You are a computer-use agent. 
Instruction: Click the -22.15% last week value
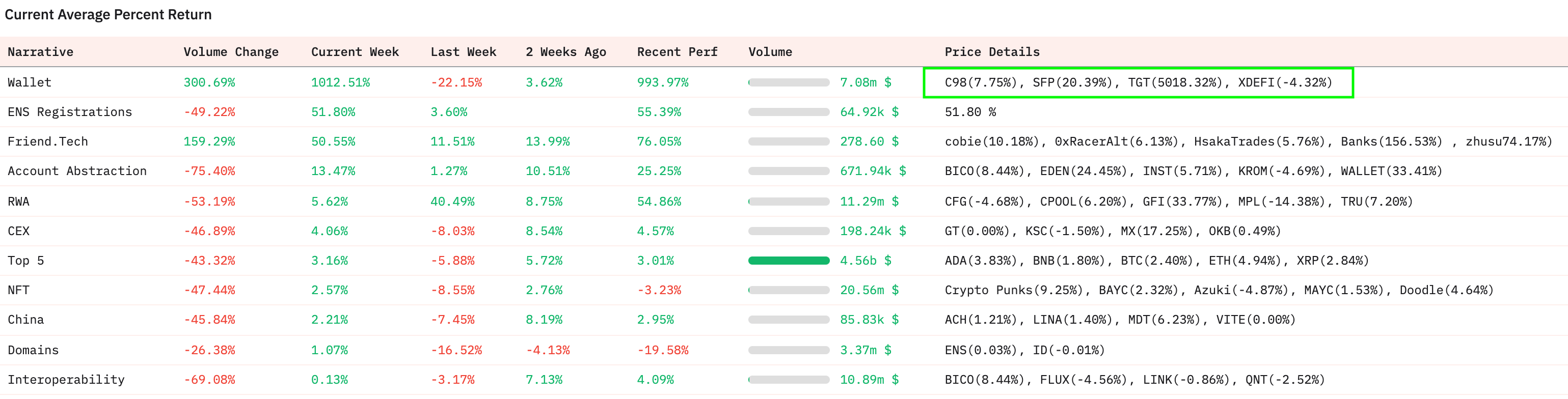(456, 83)
